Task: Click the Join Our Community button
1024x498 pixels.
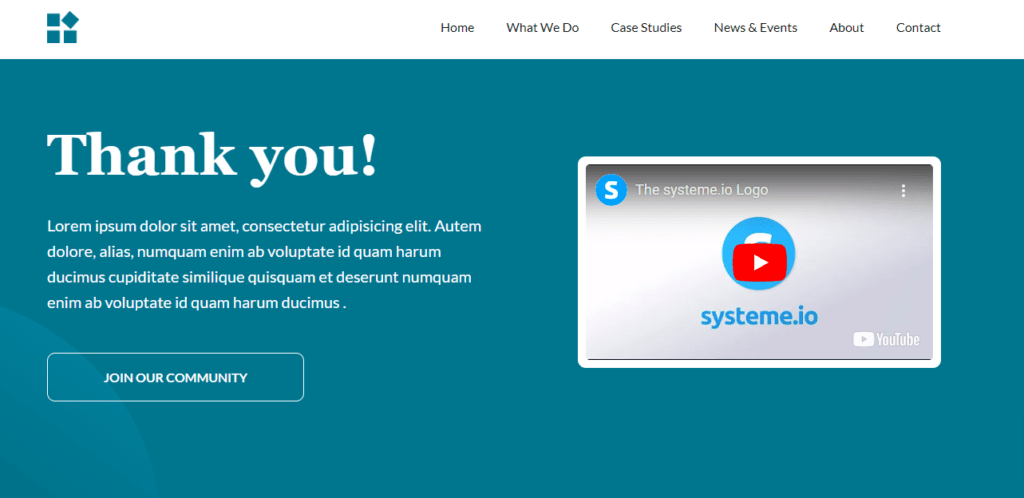Action: coord(176,377)
